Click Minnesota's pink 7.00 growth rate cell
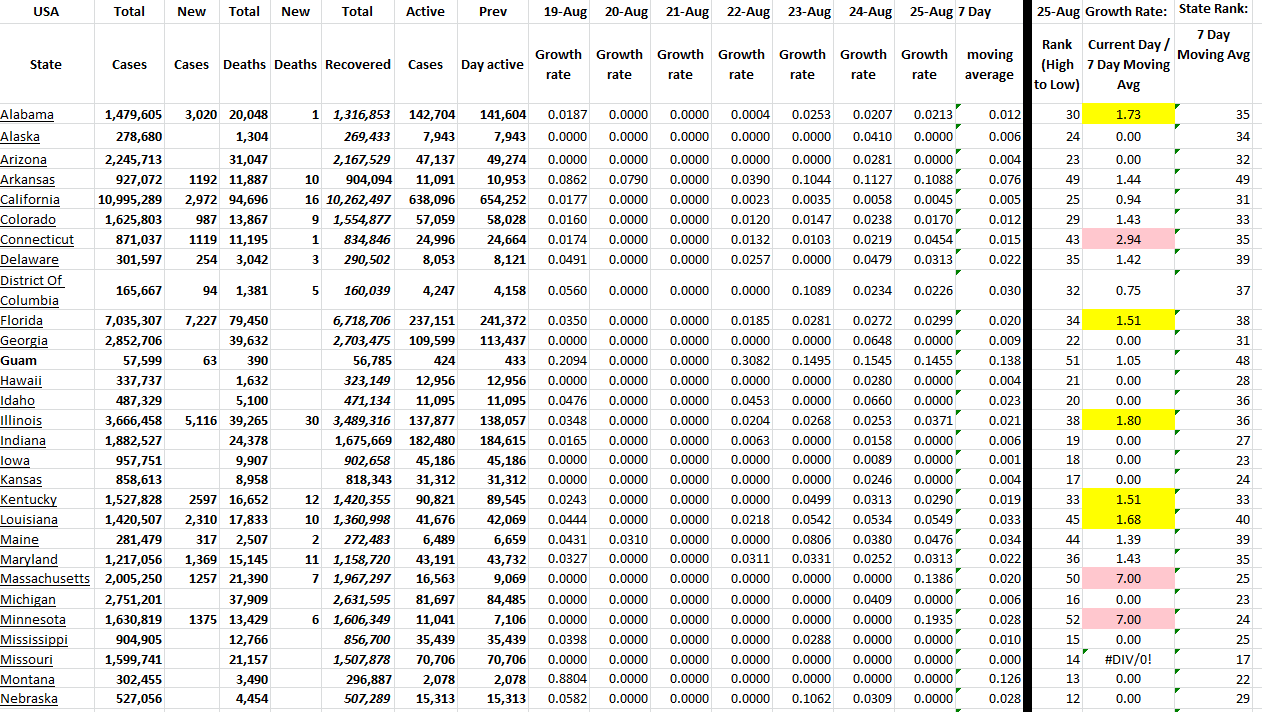 pos(1128,619)
